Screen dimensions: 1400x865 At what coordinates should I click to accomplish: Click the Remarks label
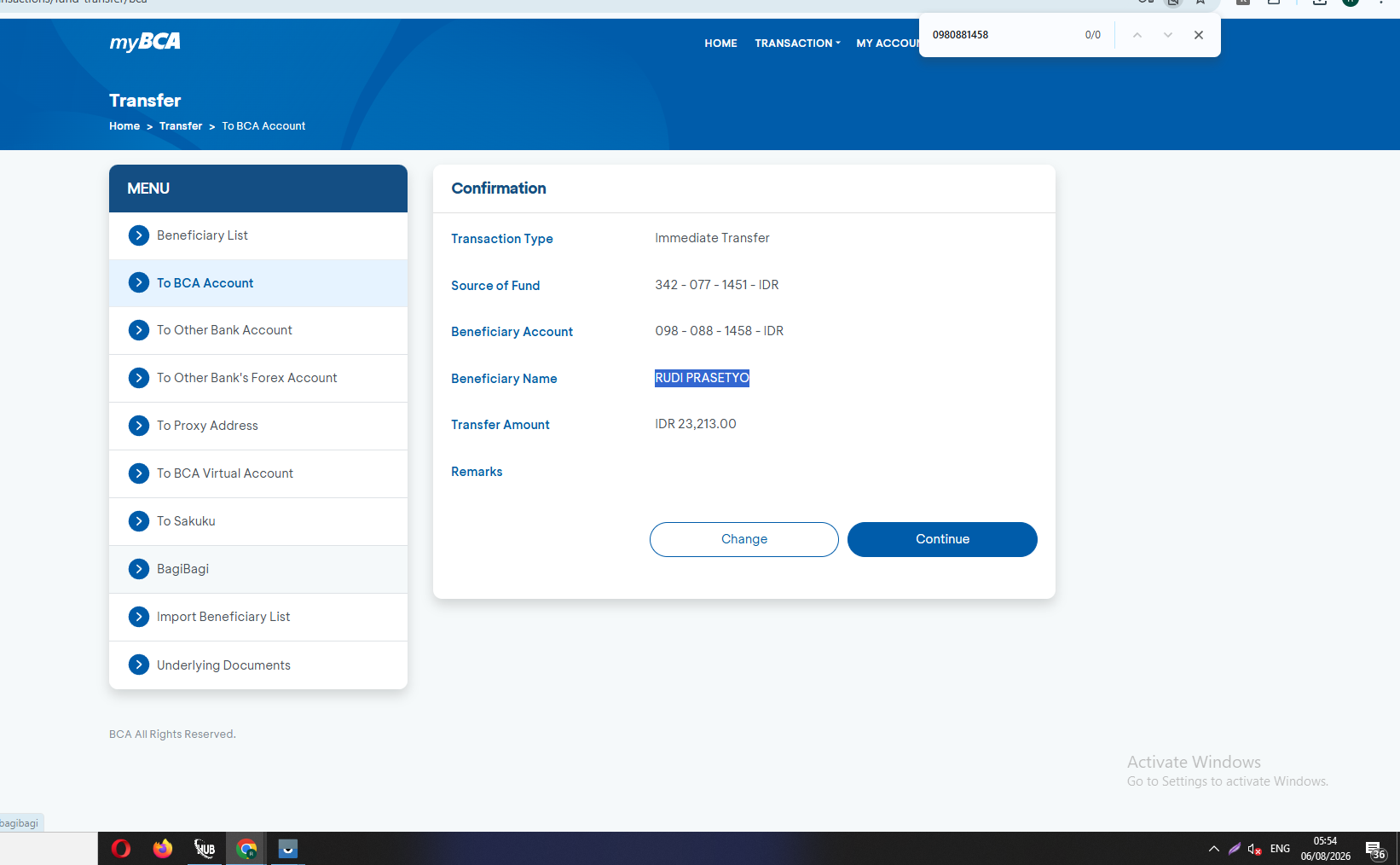[477, 472]
